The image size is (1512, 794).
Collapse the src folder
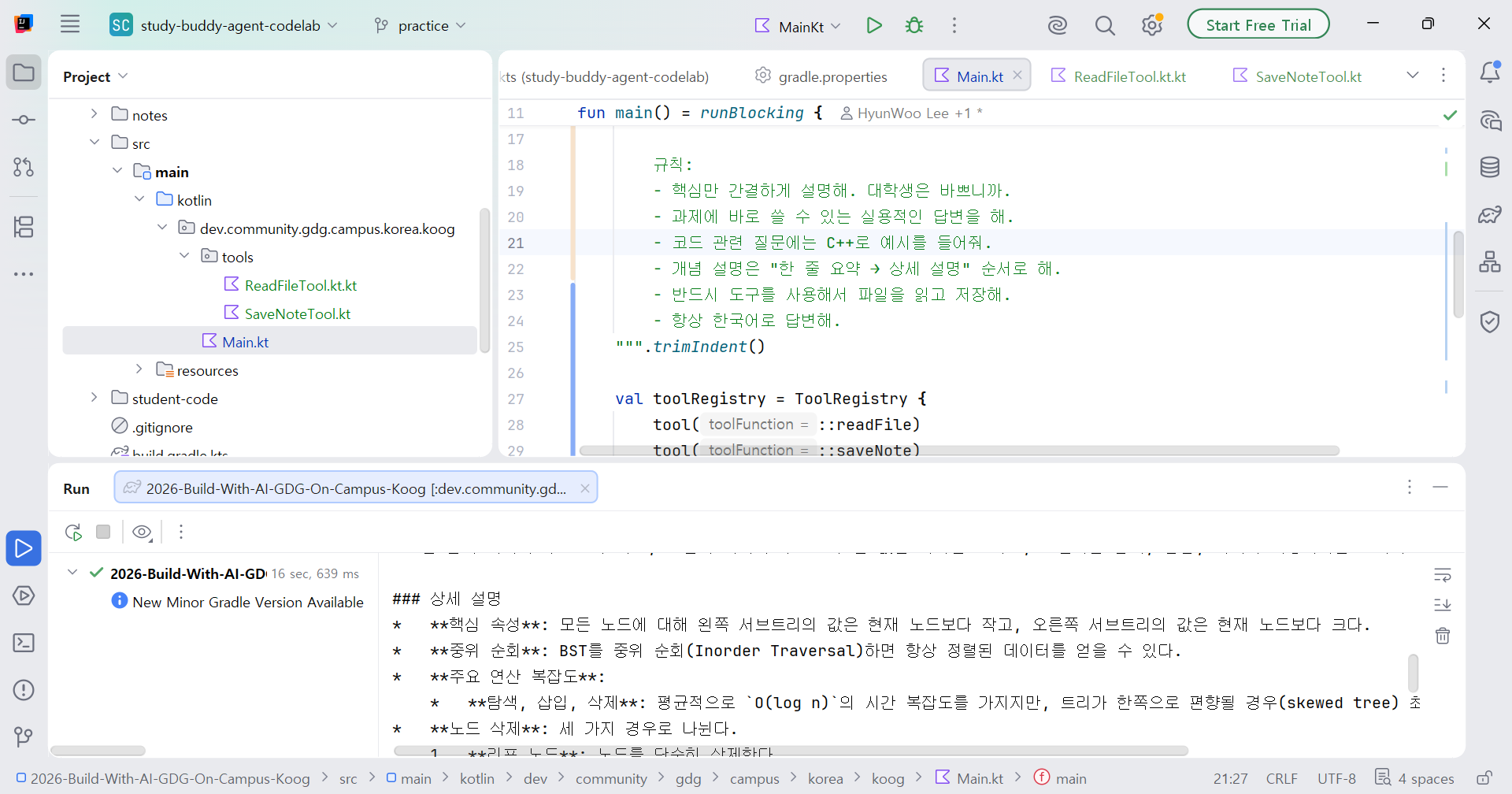94,143
